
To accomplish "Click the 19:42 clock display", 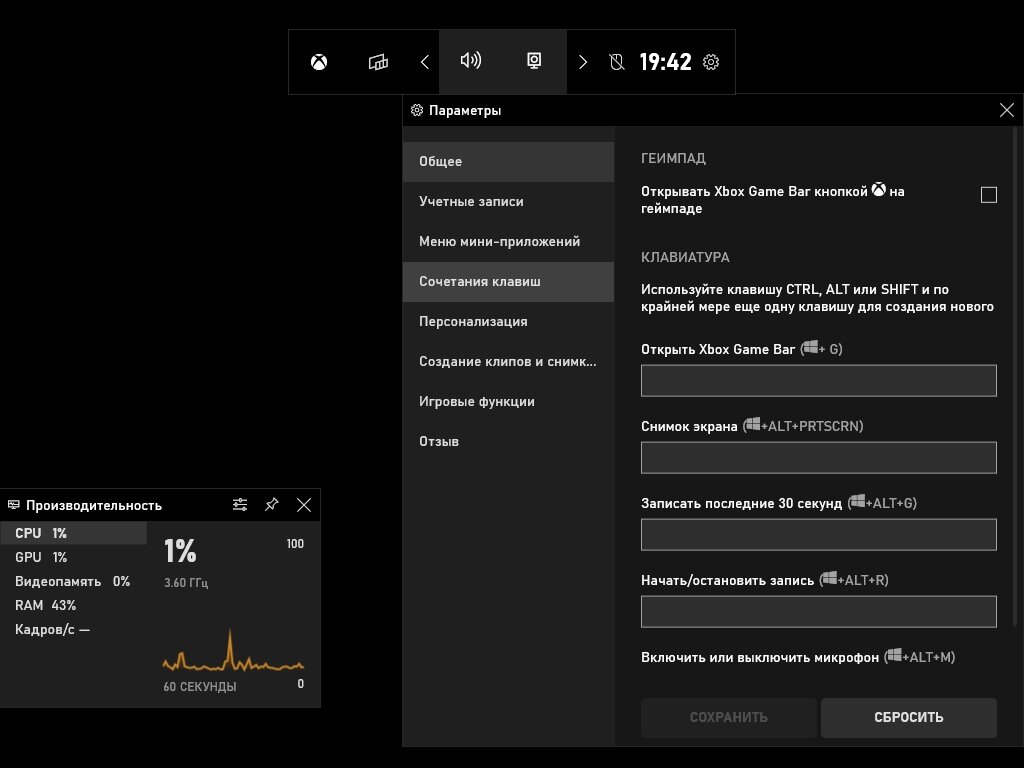I will [x=665, y=62].
